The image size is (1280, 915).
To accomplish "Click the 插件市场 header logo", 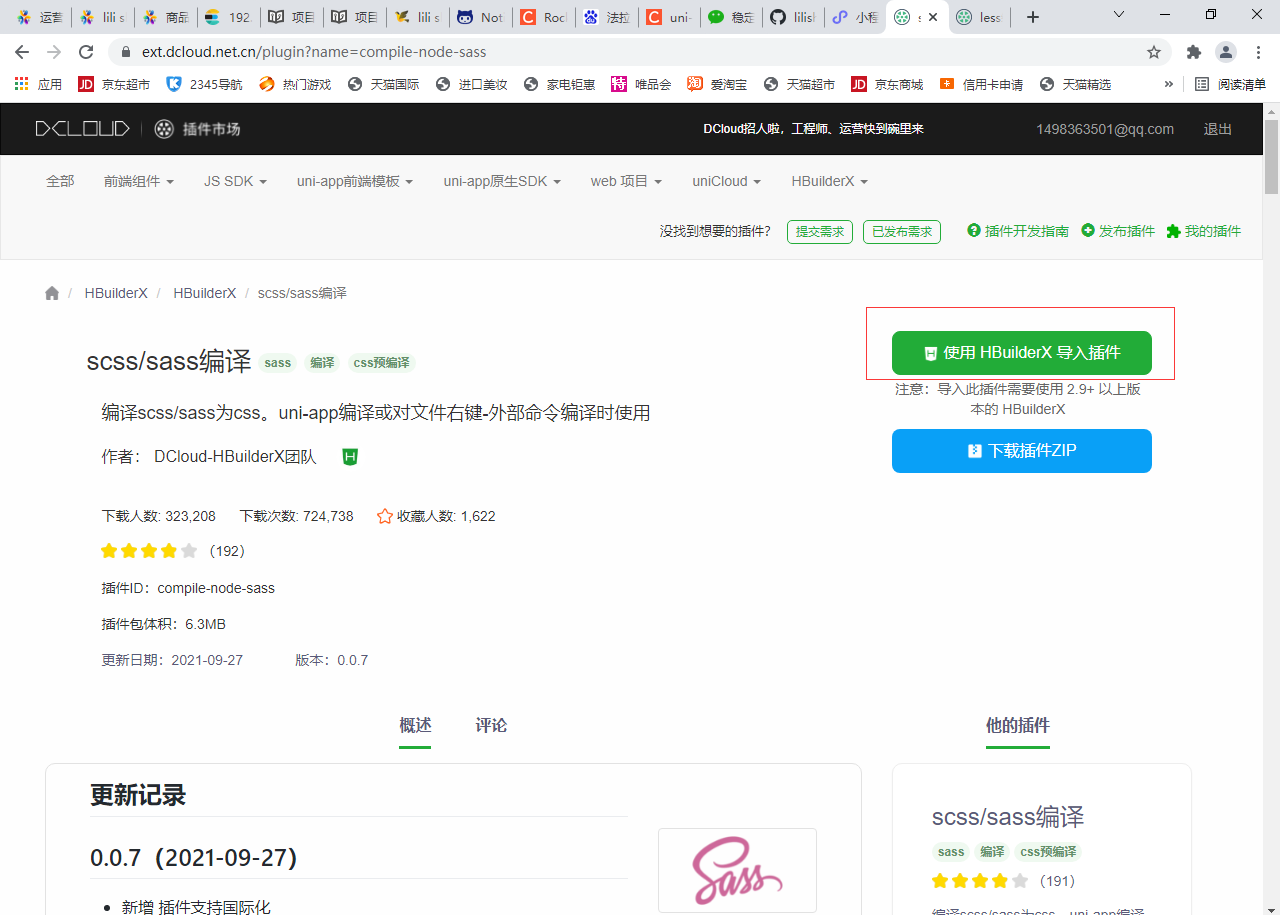I will click(197, 128).
